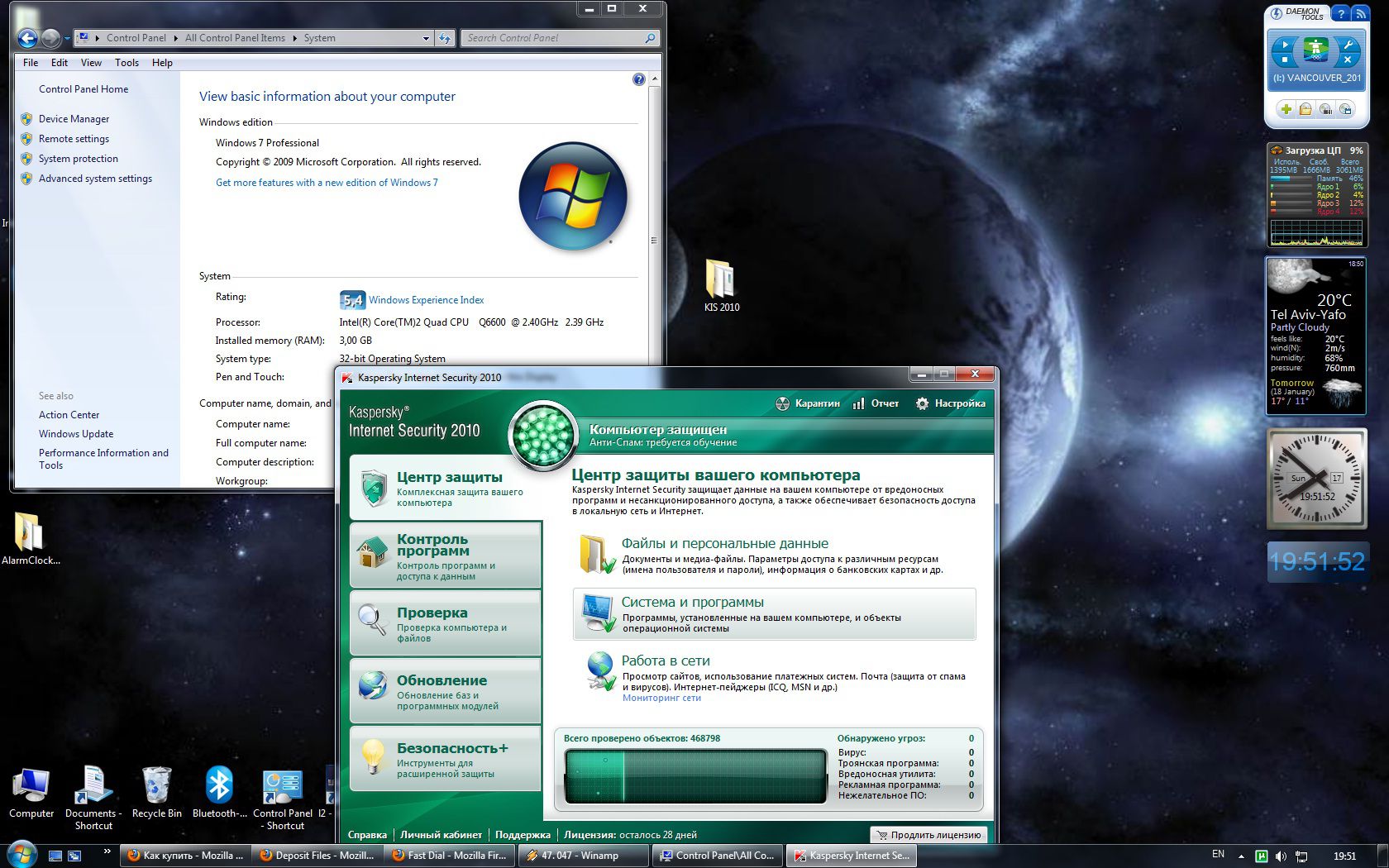Open Настройка settings in Kaspersky
The image size is (1389, 868).
[951, 403]
